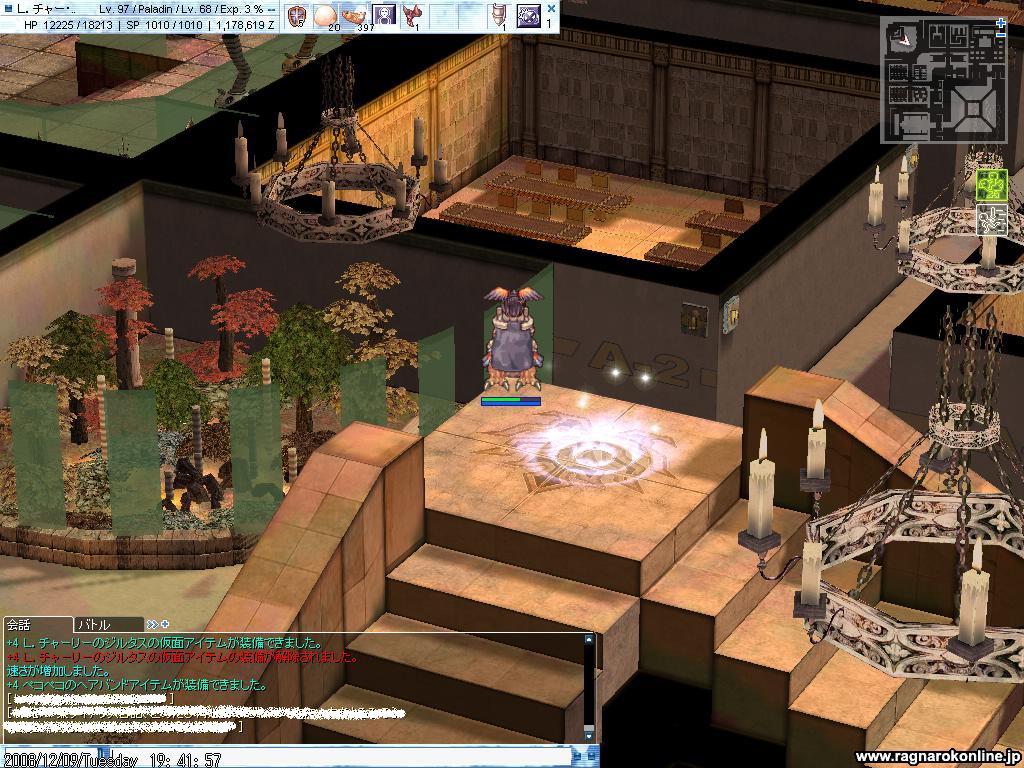Click the dark monster among the trees
1024x768 pixels.
coord(195,485)
